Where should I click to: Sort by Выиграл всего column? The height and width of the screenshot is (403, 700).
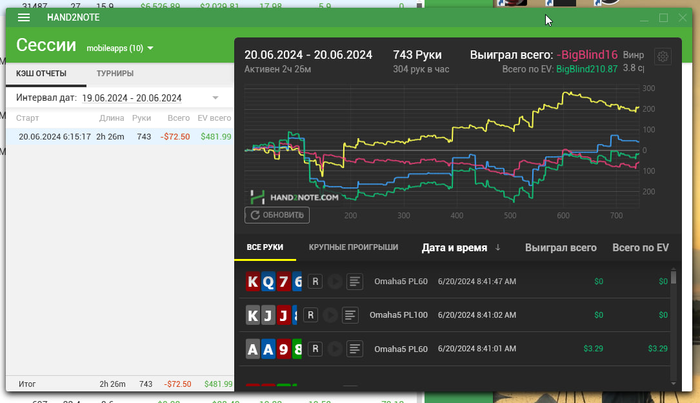pyautogui.click(x=561, y=248)
